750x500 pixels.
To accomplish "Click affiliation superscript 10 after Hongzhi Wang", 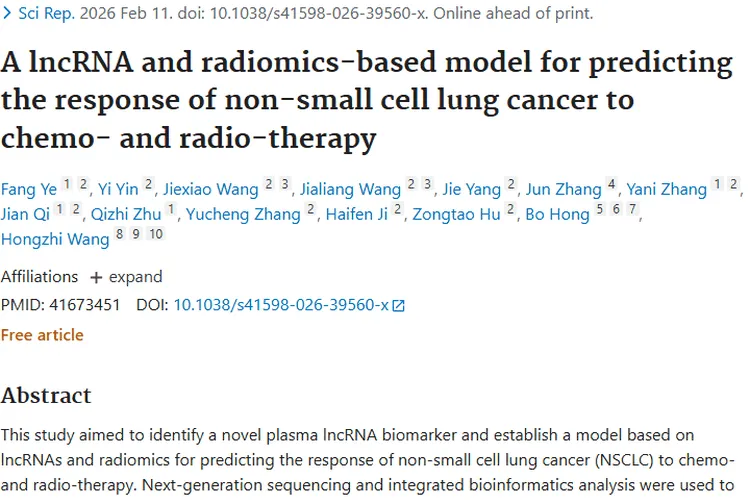I will point(155,235).
